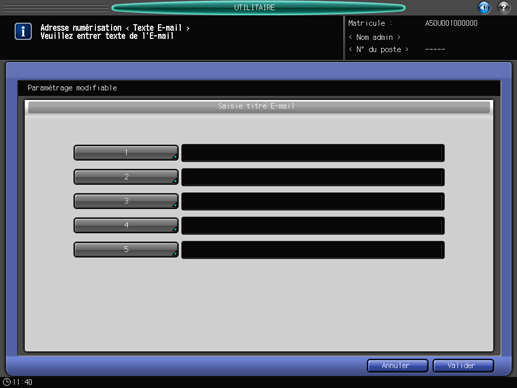The height and width of the screenshot is (388, 517).
Task: Click the black text field beside button 4
Action: [x=313, y=226]
